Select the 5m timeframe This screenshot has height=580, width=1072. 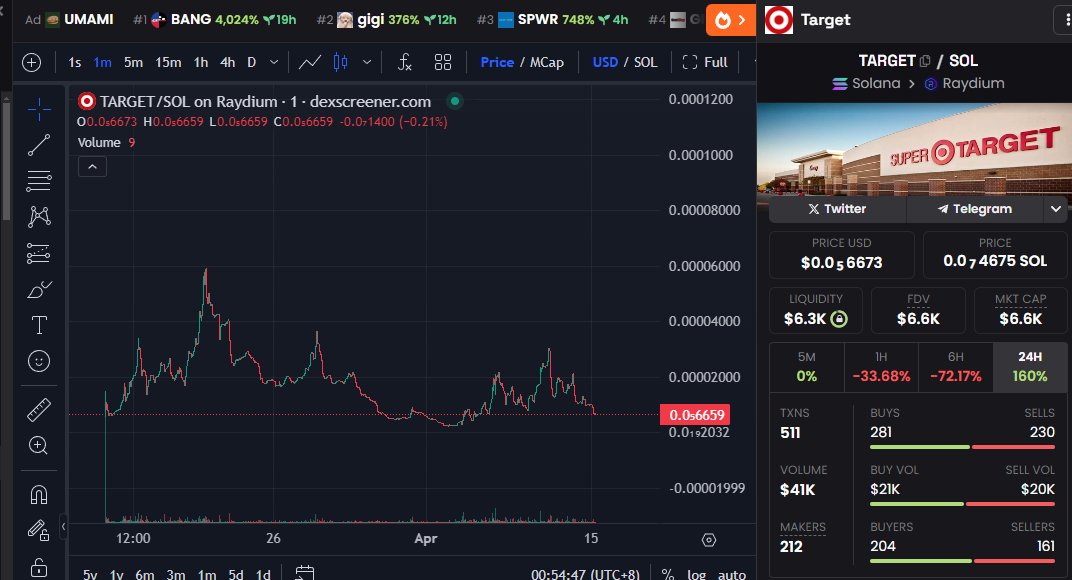133,62
